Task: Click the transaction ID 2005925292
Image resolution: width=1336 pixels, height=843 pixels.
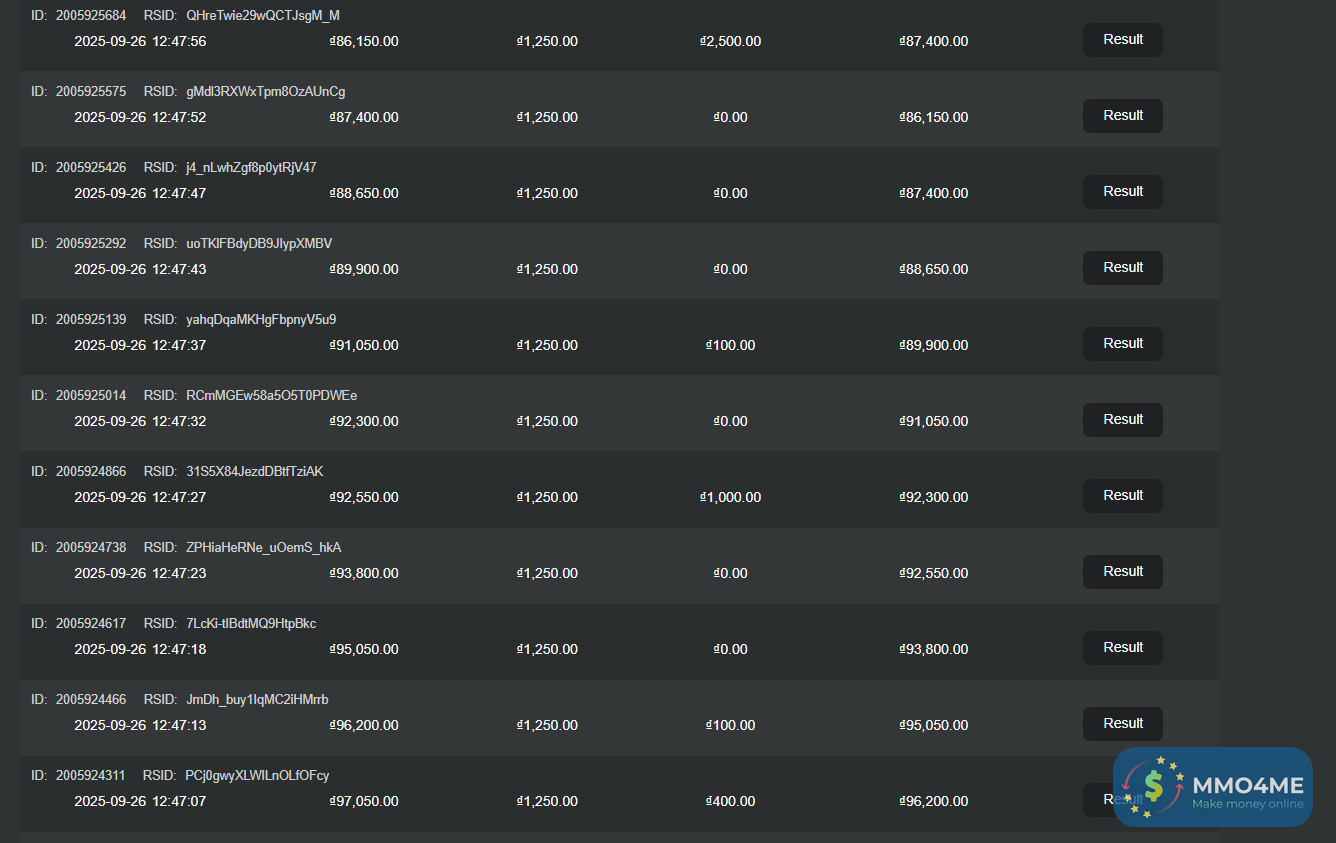Action: (91, 243)
